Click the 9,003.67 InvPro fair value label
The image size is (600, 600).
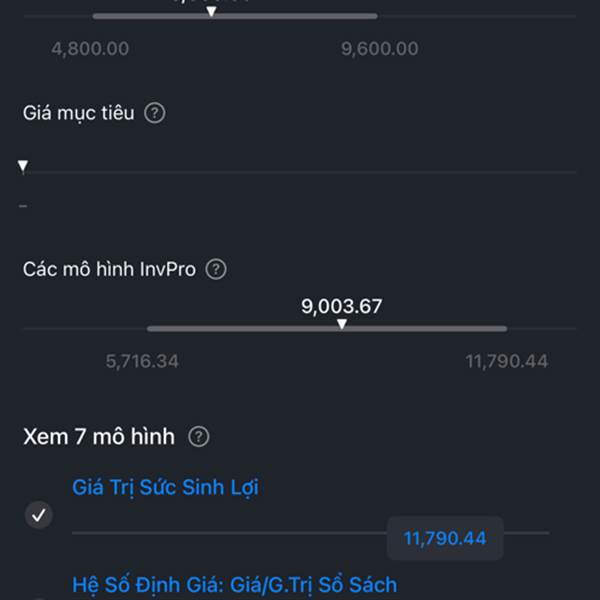[341, 306]
